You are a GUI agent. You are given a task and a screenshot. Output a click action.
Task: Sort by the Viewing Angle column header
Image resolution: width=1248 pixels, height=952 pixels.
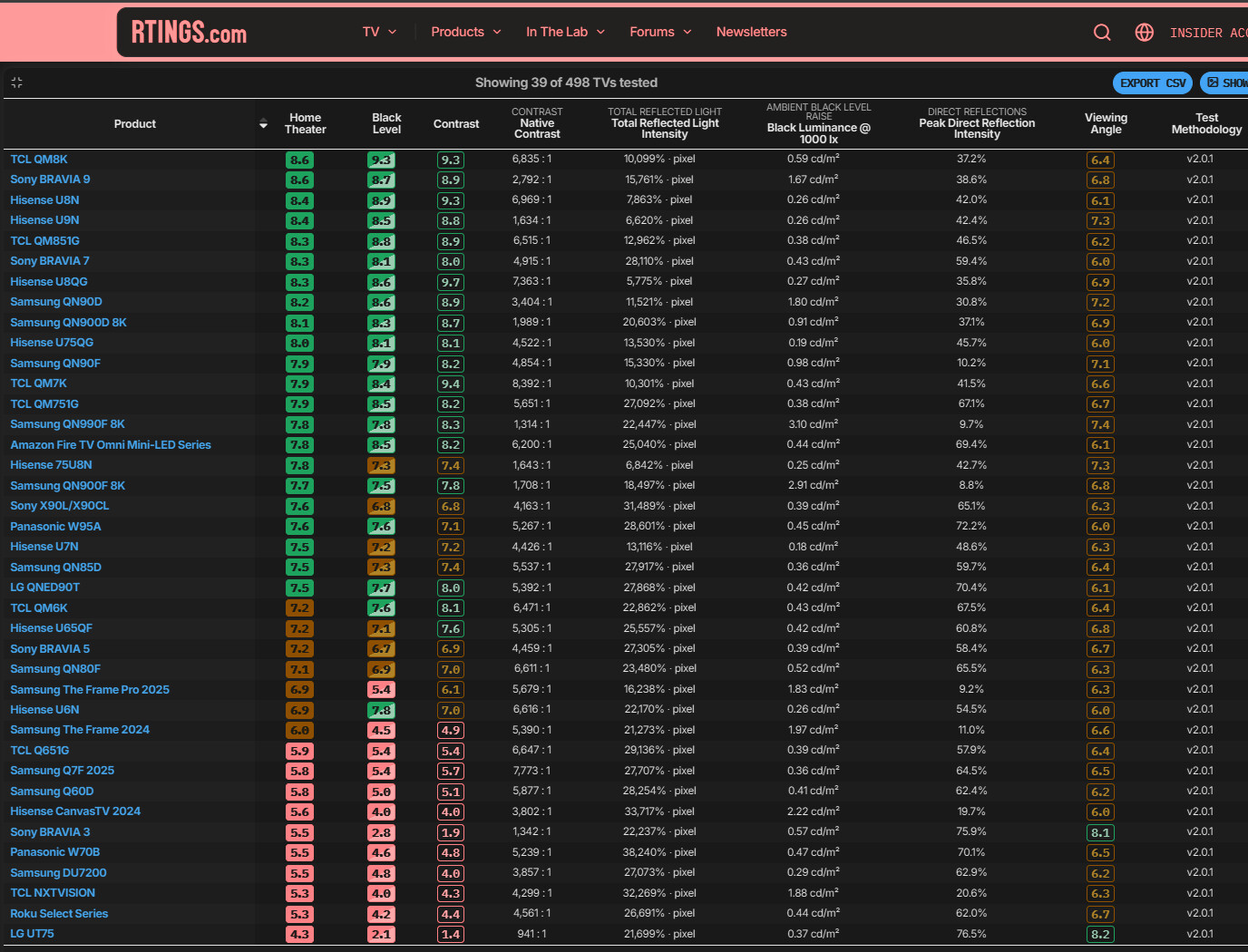coord(1106,124)
